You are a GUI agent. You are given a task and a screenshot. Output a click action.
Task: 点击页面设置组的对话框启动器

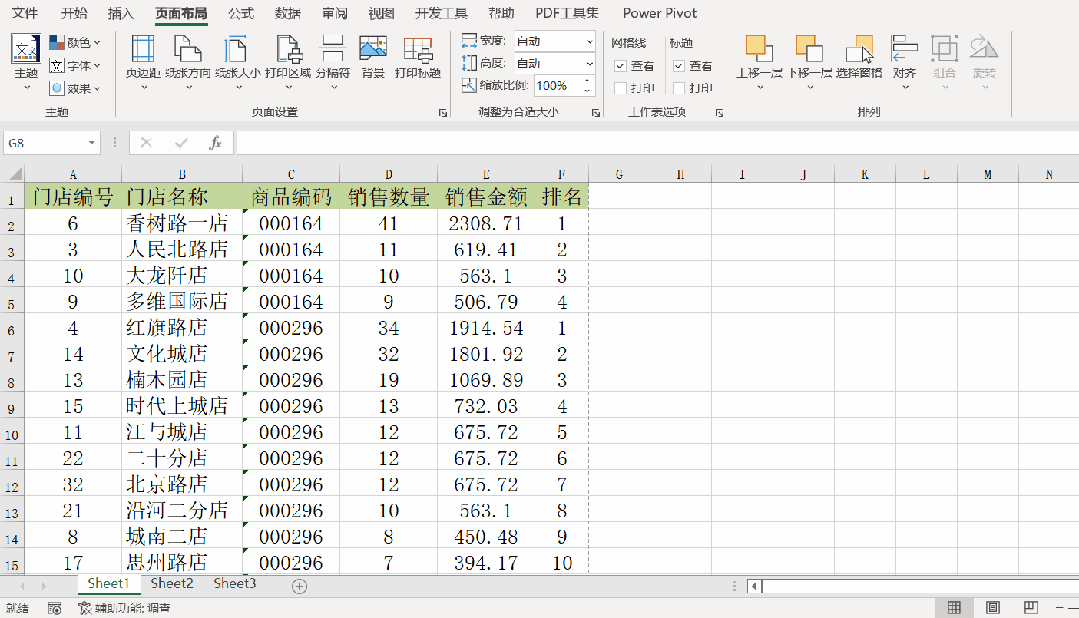click(x=442, y=112)
